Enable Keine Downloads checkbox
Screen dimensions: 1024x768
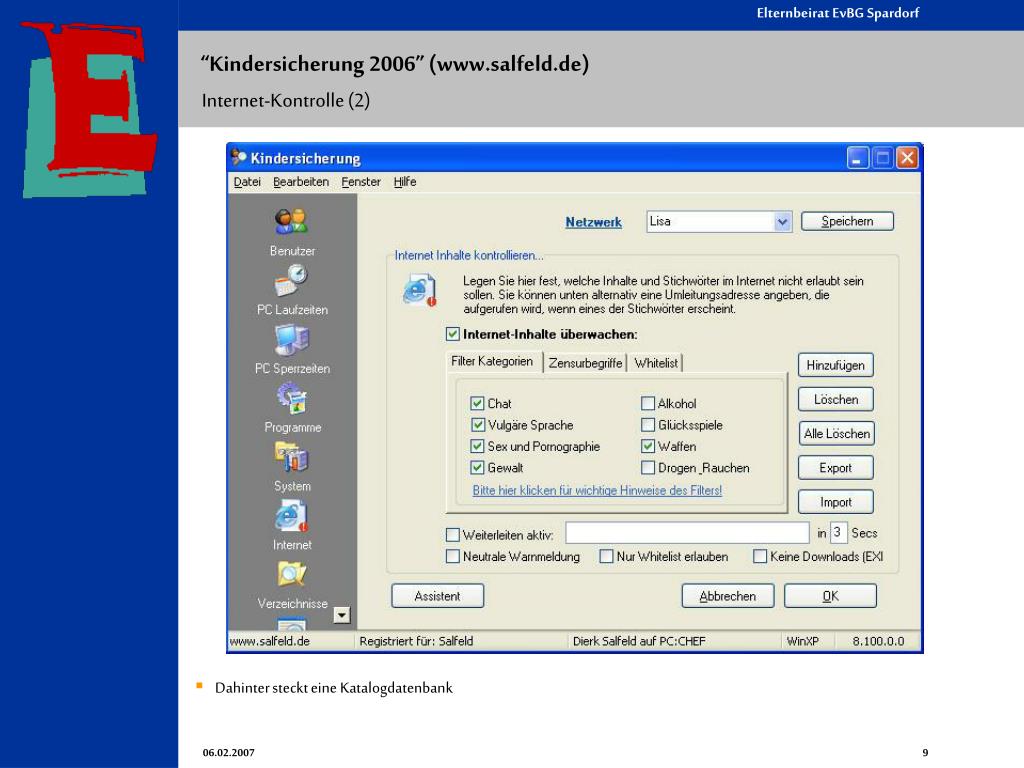(760, 556)
